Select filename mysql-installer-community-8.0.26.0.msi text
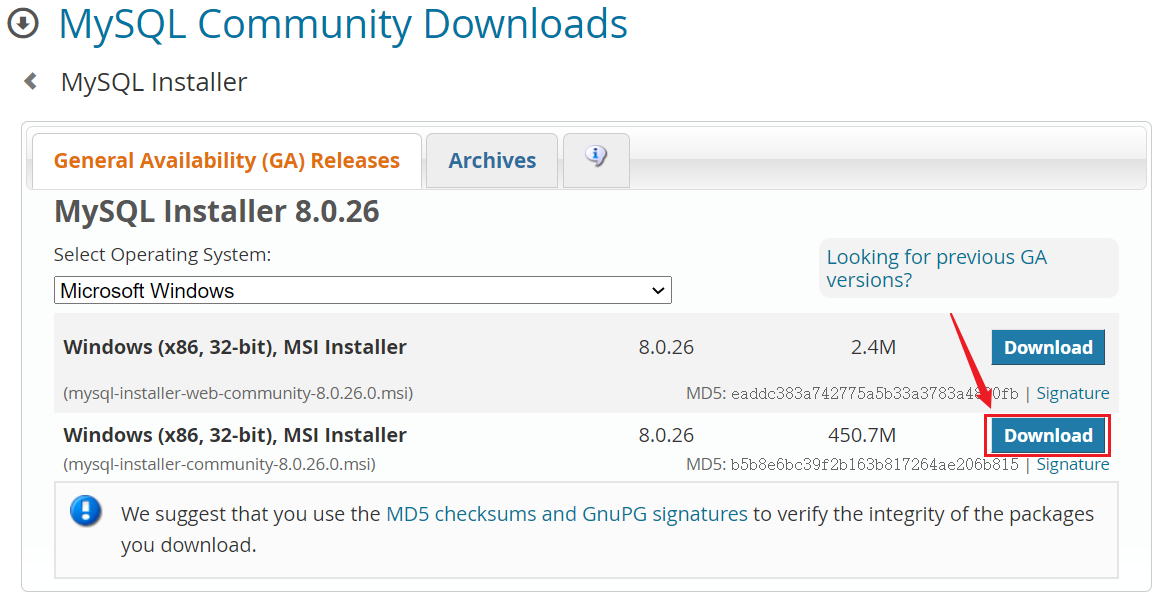1164x599 pixels. click(220, 465)
